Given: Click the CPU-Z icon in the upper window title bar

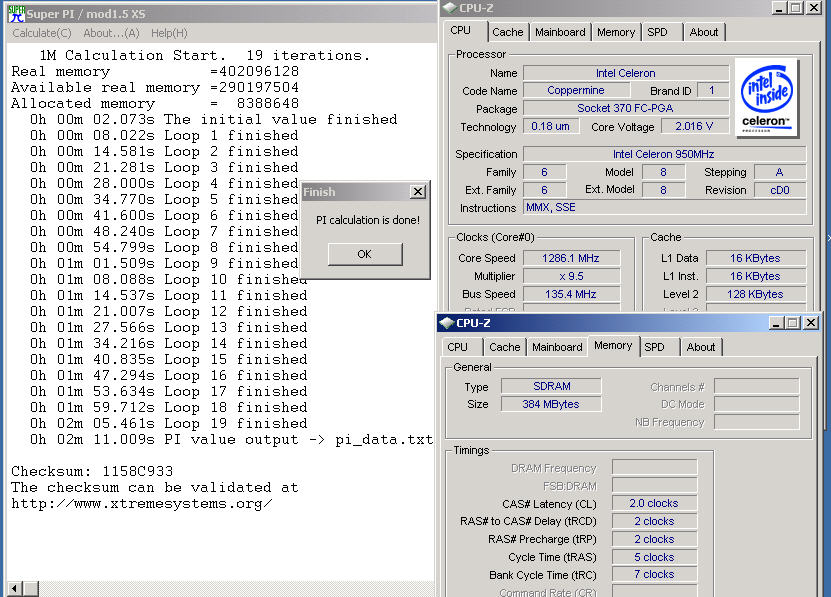Looking at the screenshot, I should tap(449, 7).
